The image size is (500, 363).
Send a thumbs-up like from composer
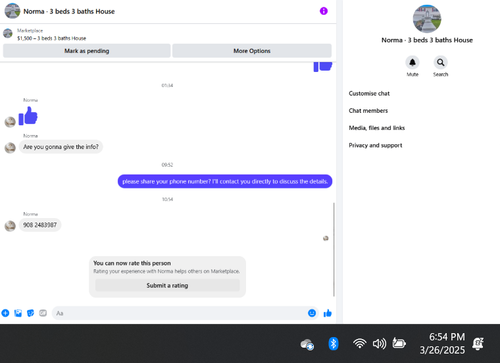pyautogui.click(x=328, y=313)
